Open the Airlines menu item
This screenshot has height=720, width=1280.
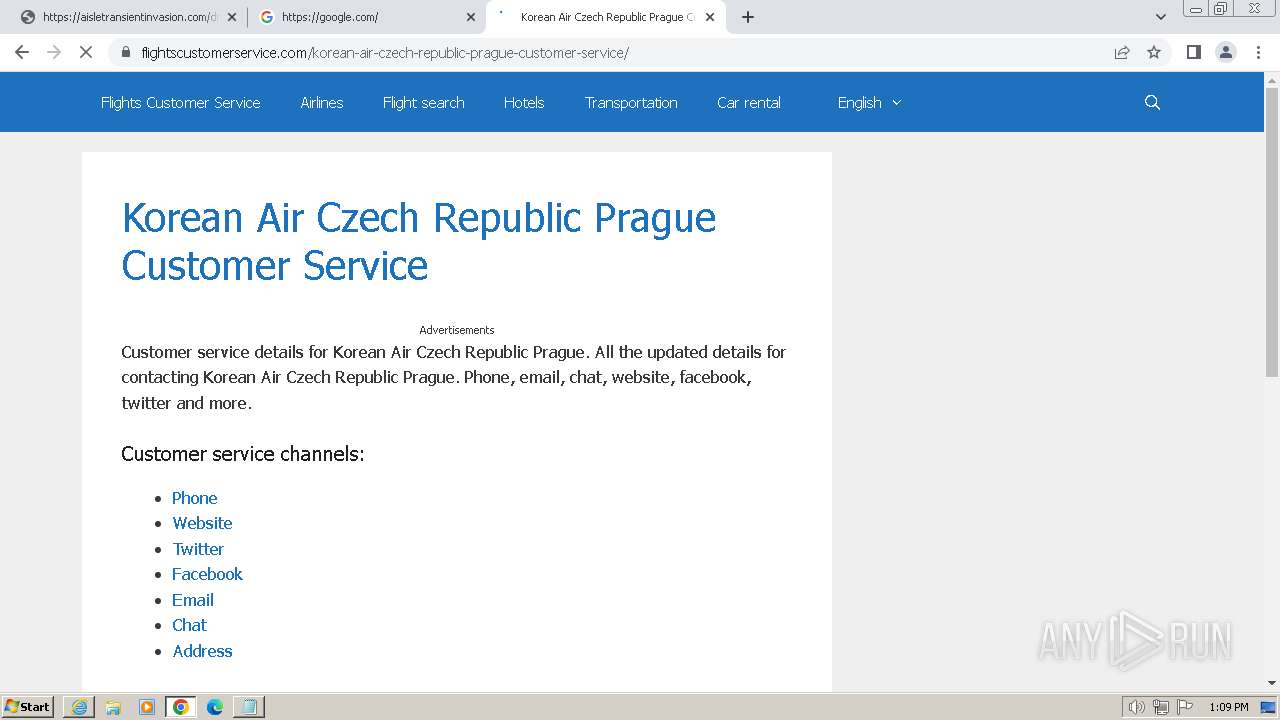coord(322,102)
